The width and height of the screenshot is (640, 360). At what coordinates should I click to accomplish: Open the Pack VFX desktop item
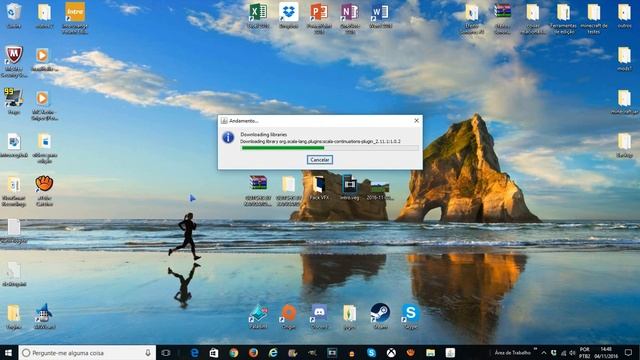319,188
